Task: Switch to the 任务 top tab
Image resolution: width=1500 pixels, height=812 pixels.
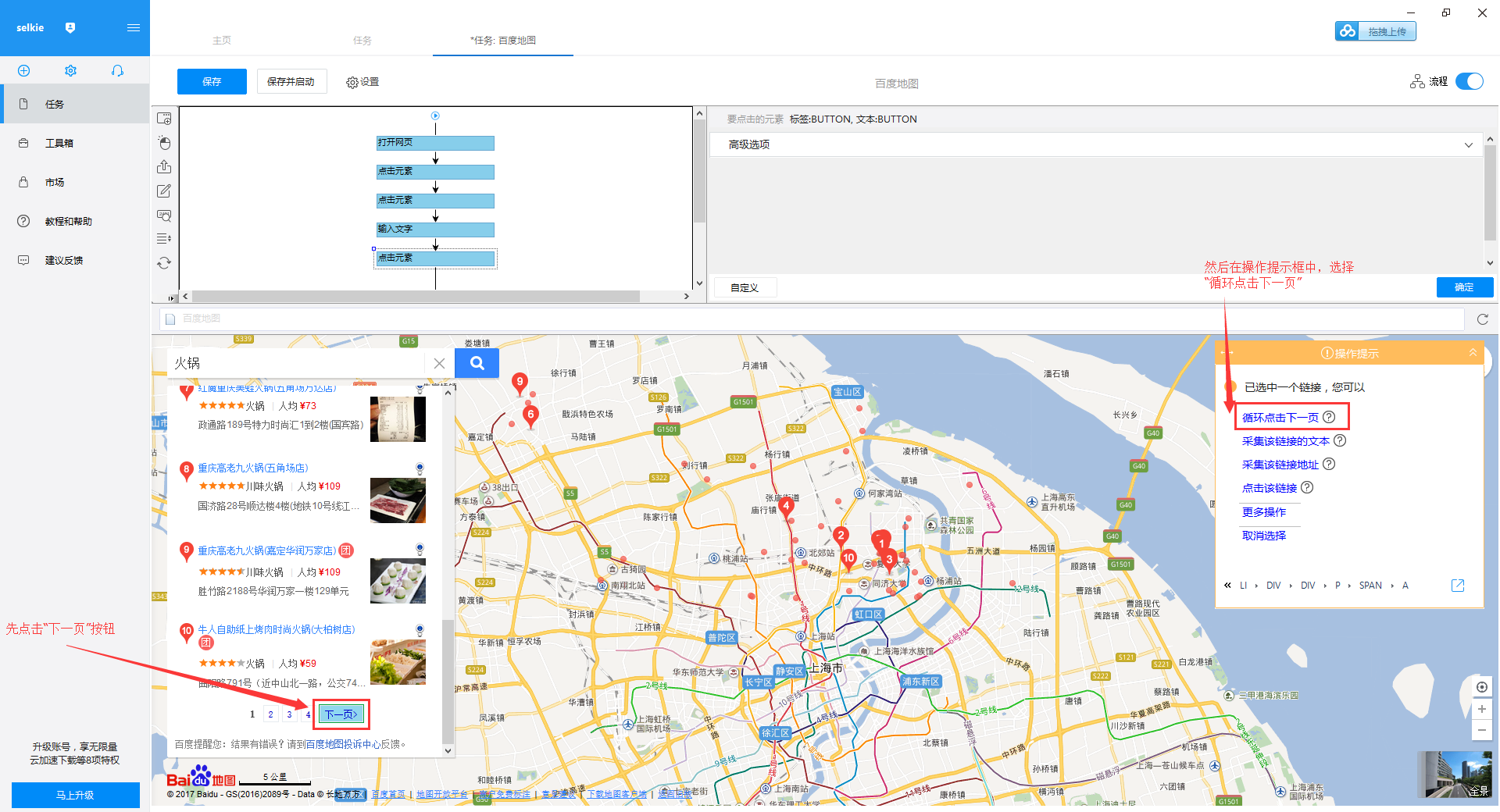Action: pyautogui.click(x=362, y=40)
